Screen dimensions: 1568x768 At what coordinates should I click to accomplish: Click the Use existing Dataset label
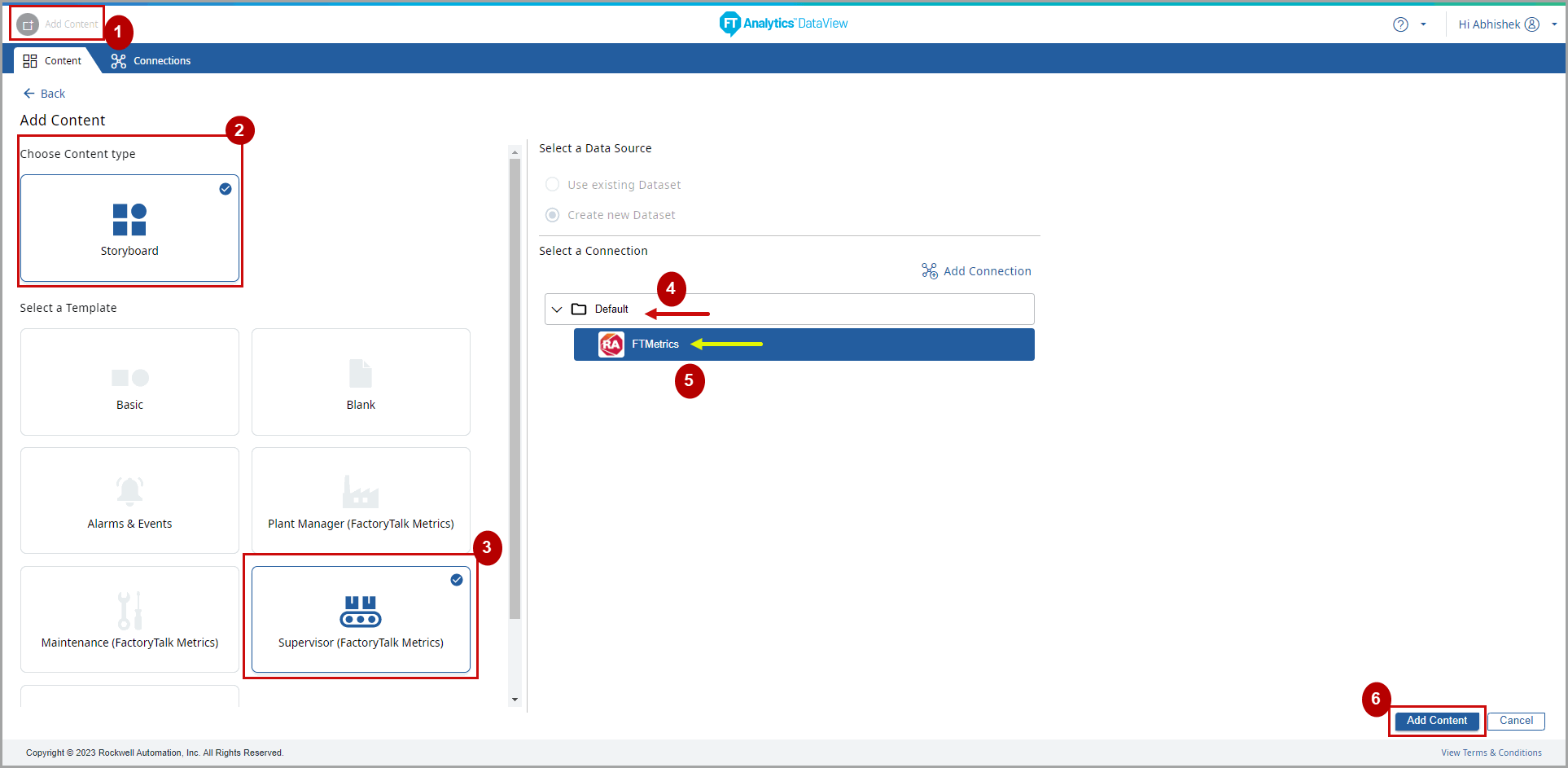click(624, 185)
